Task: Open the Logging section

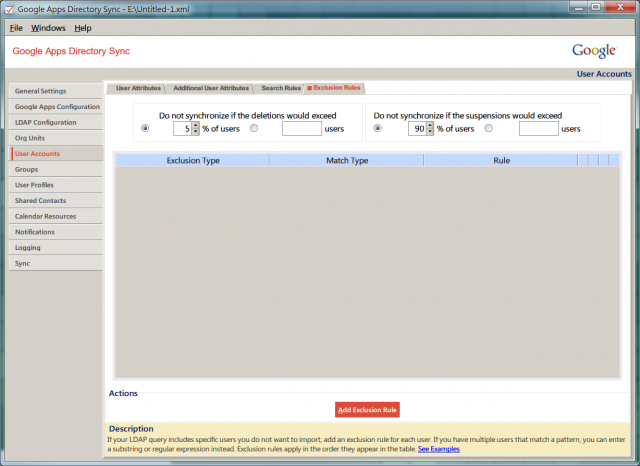Action: tap(56, 248)
